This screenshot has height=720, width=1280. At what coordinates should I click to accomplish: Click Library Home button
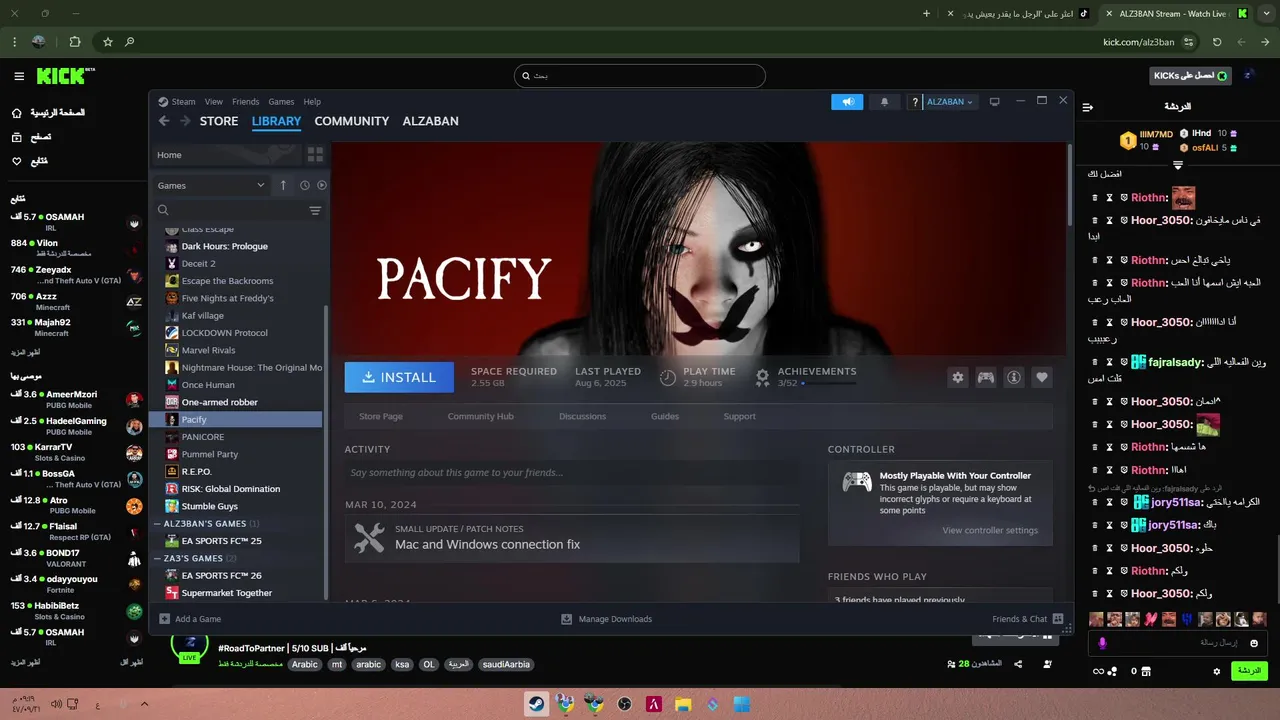click(x=226, y=155)
